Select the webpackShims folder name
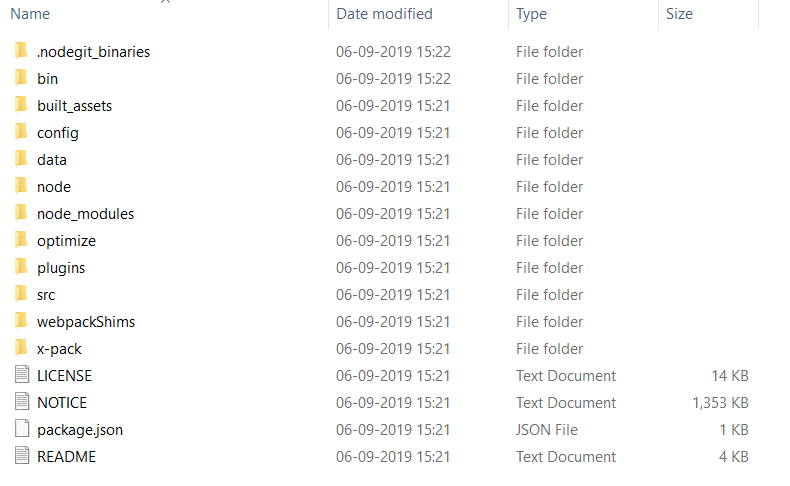 (86, 322)
